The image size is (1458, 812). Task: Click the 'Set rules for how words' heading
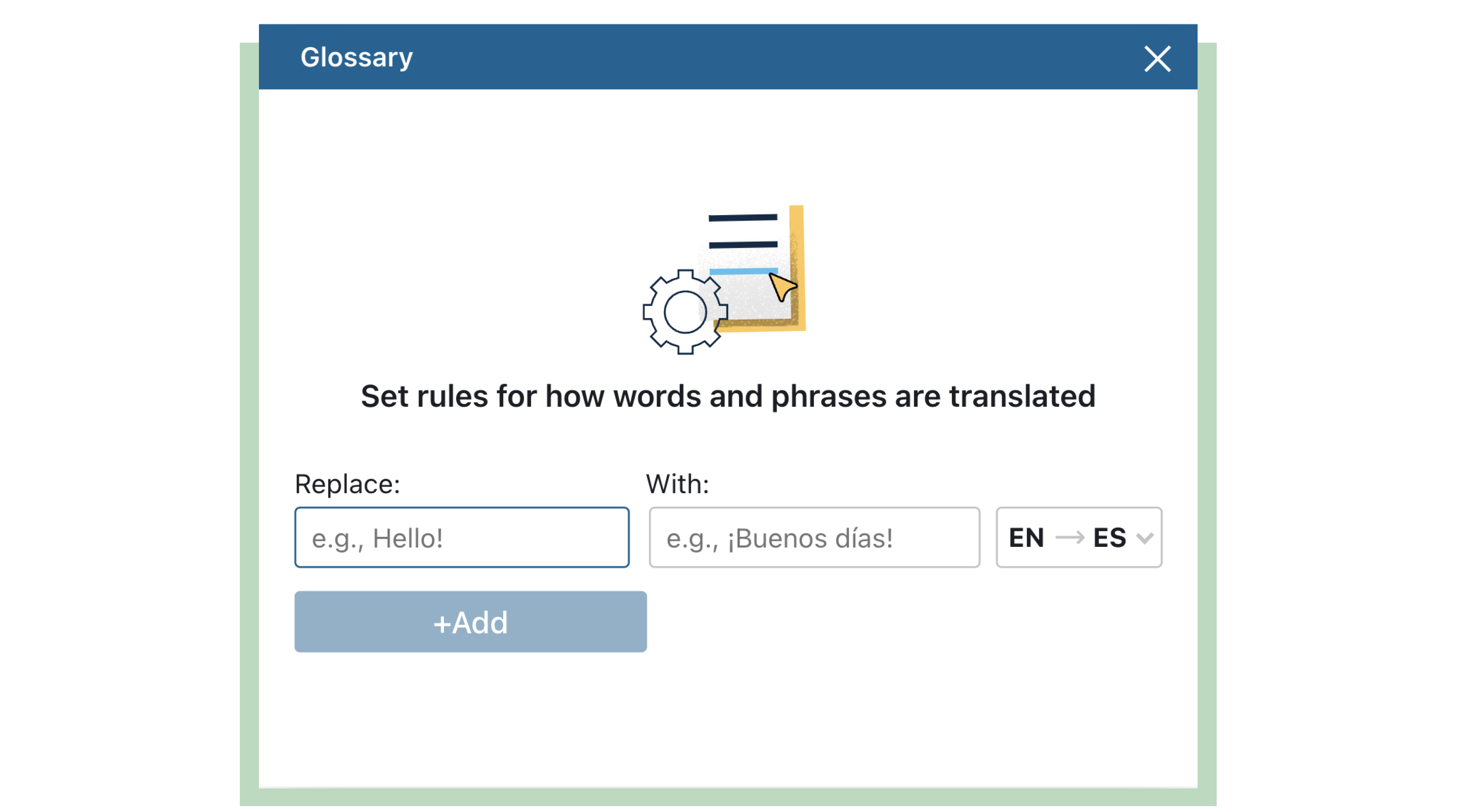(x=728, y=396)
